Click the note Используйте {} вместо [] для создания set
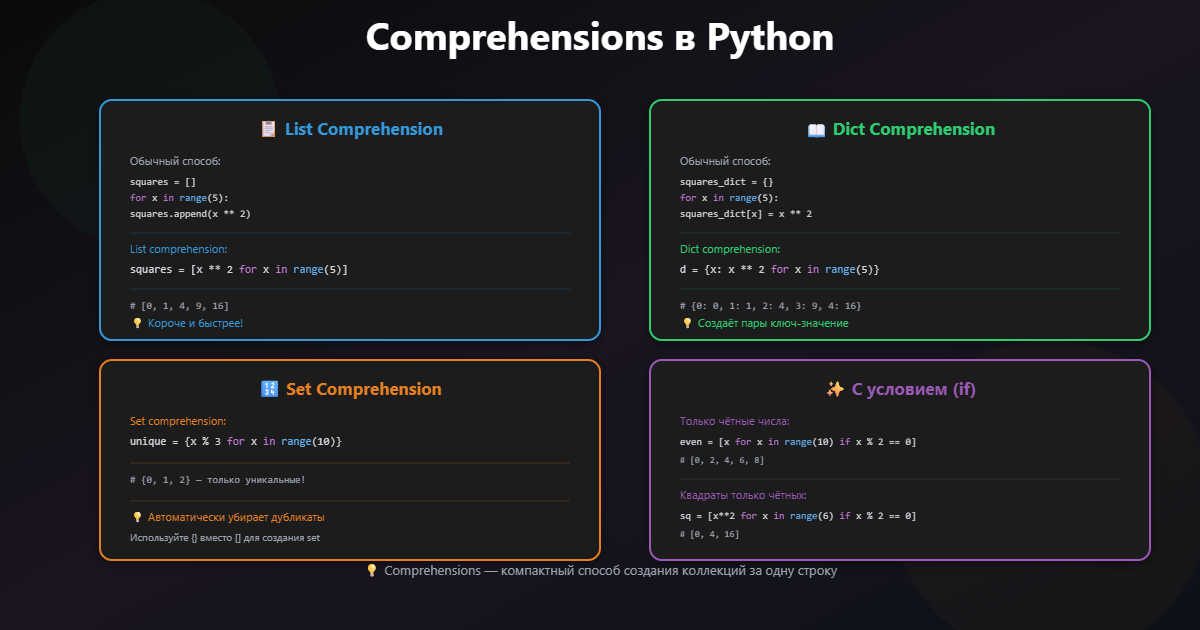The height and width of the screenshot is (630, 1200). pos(225,537)
